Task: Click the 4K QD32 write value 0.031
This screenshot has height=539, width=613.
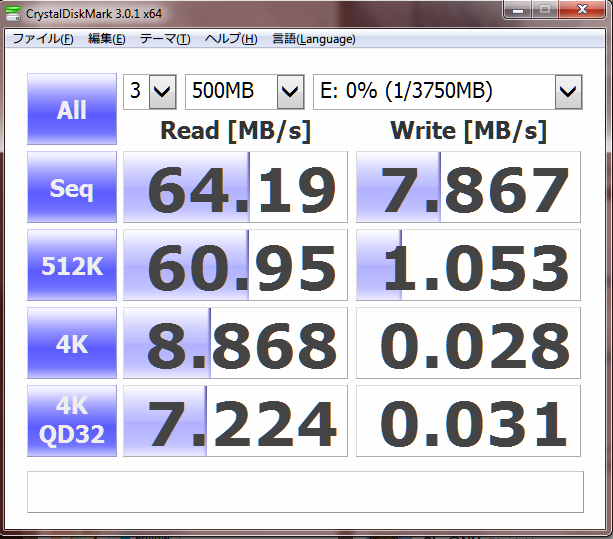Action: 468,420
